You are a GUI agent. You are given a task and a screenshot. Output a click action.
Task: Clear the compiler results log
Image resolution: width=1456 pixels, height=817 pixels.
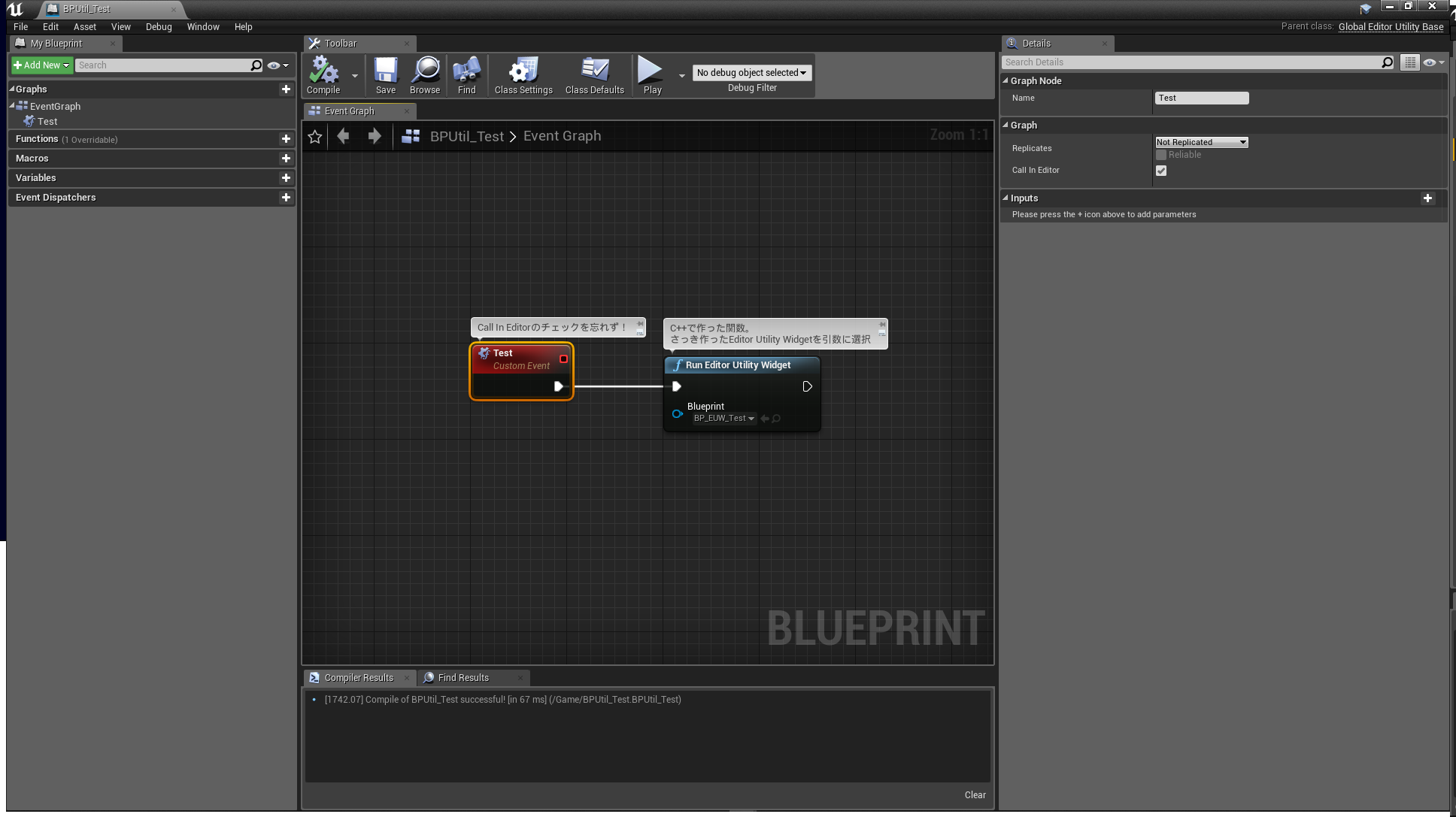pos(975,795)
